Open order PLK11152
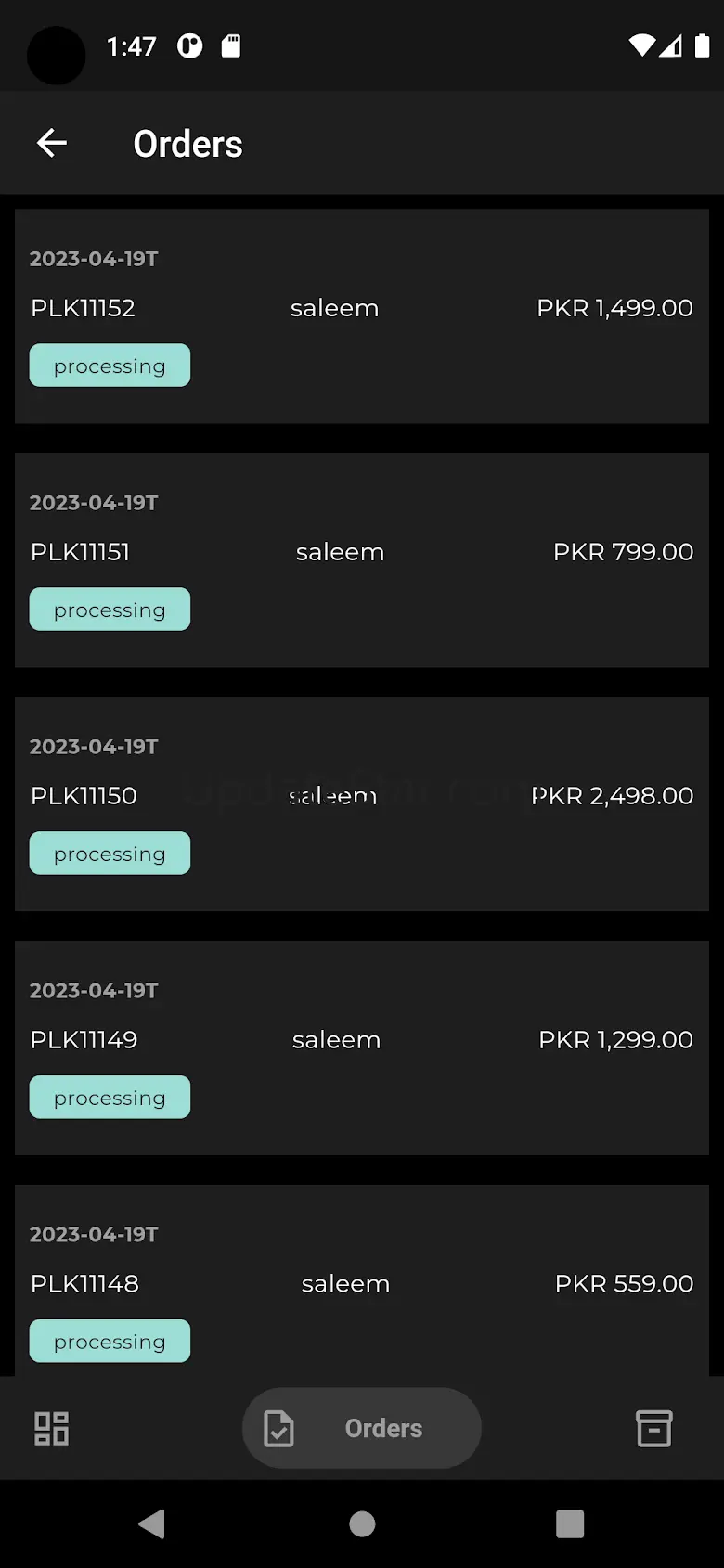Viewport: 724px width, 1568px height. (362, 316)
